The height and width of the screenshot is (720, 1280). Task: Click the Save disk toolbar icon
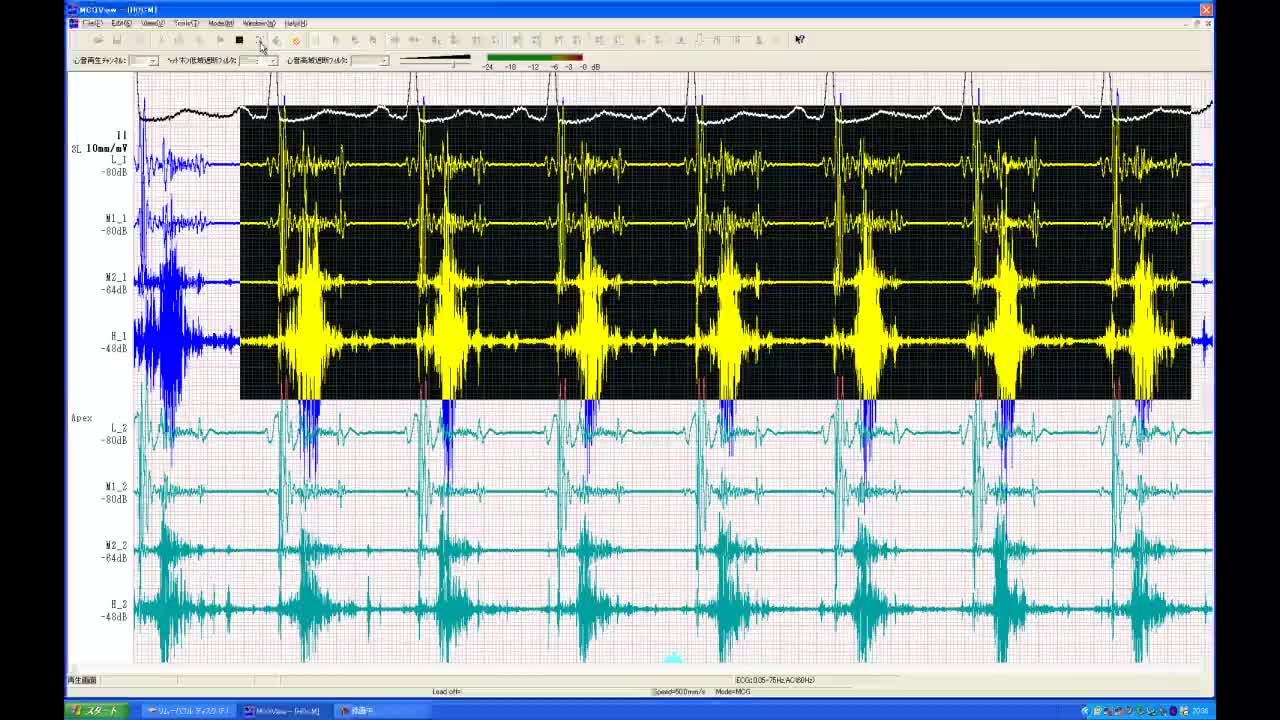pyautogui.click(x=117, y=40)
